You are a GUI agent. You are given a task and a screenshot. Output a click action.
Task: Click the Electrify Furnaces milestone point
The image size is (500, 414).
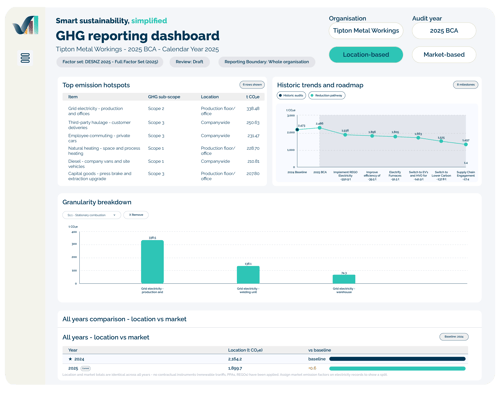395,136
